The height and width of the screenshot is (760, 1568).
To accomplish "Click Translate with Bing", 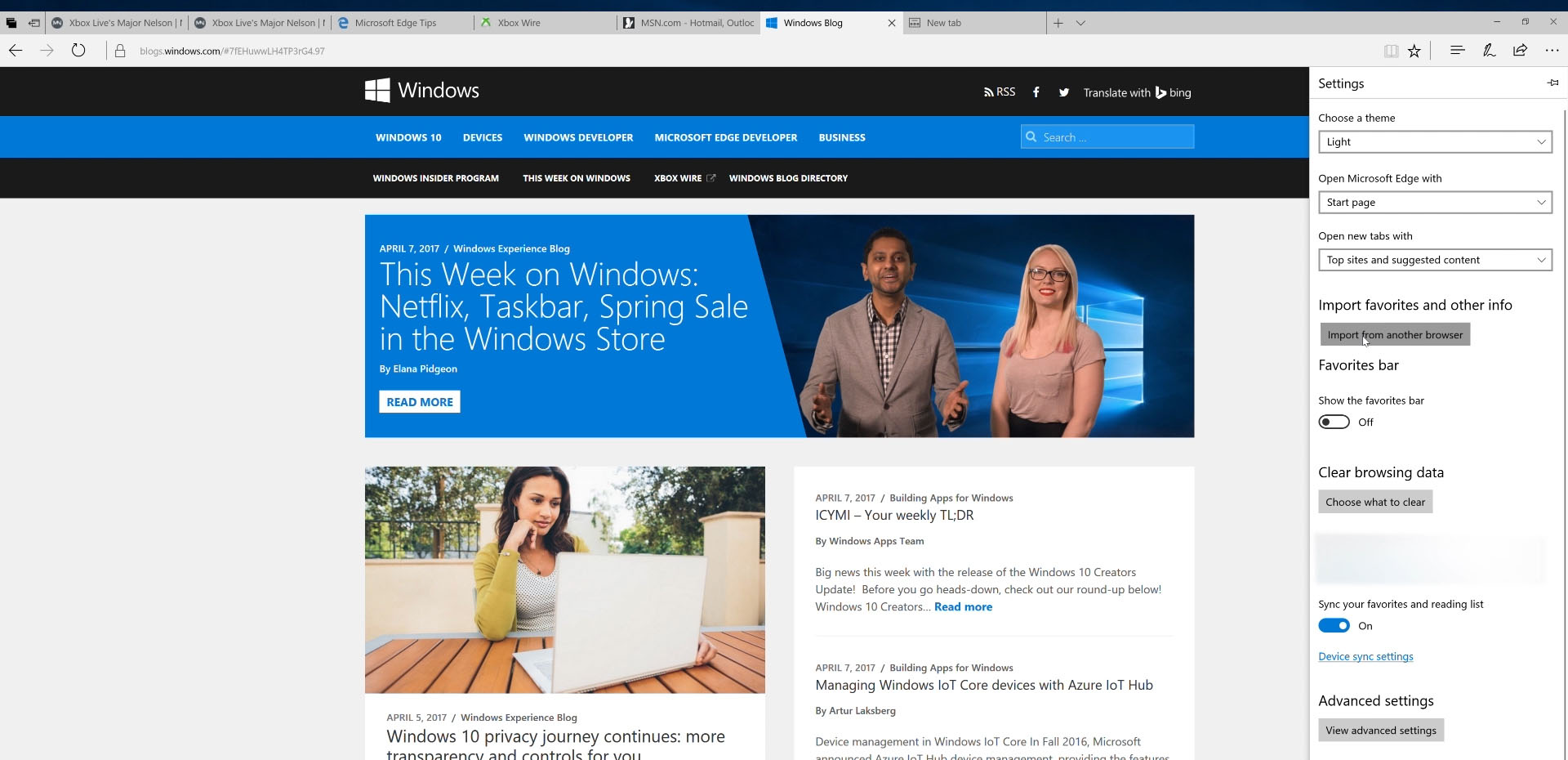I will [1137, 92].
